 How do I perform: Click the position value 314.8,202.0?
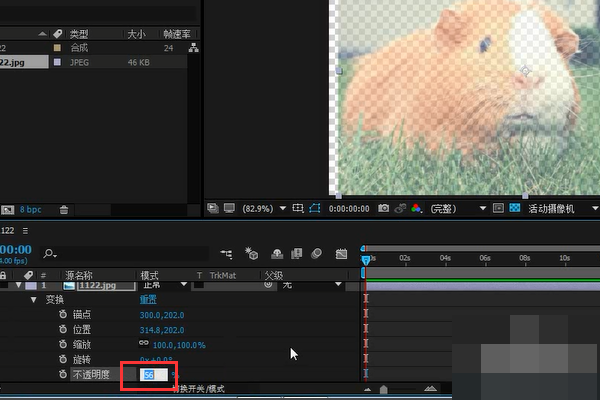click(162, 330)
